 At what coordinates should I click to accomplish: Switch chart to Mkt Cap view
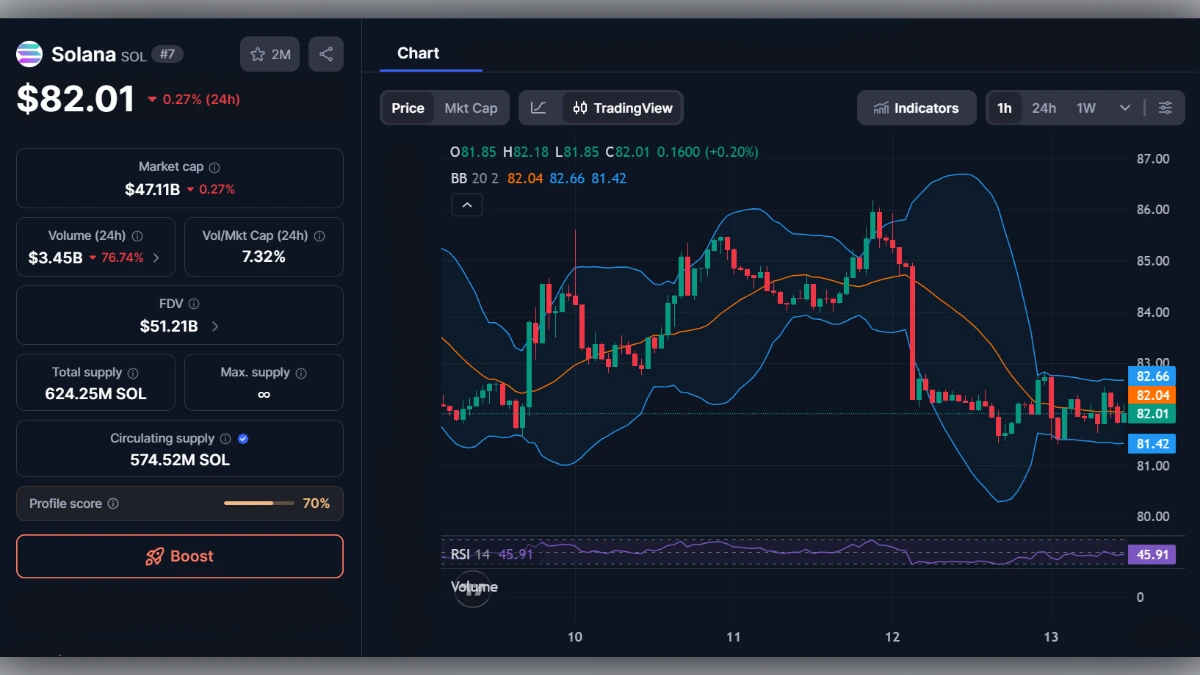pyautogui.click(x=471, y=107)
